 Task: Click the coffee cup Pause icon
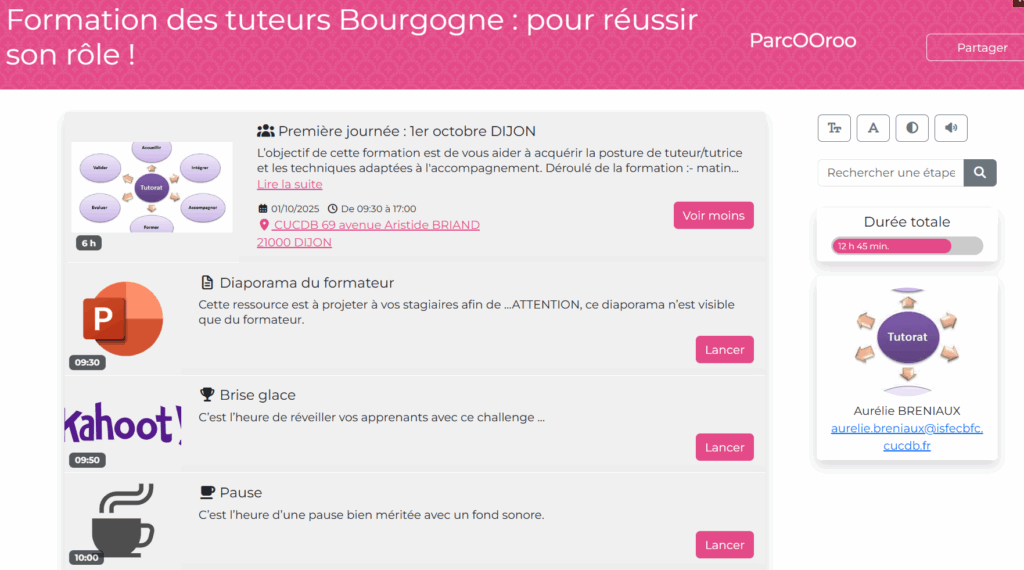pos(123,519)
